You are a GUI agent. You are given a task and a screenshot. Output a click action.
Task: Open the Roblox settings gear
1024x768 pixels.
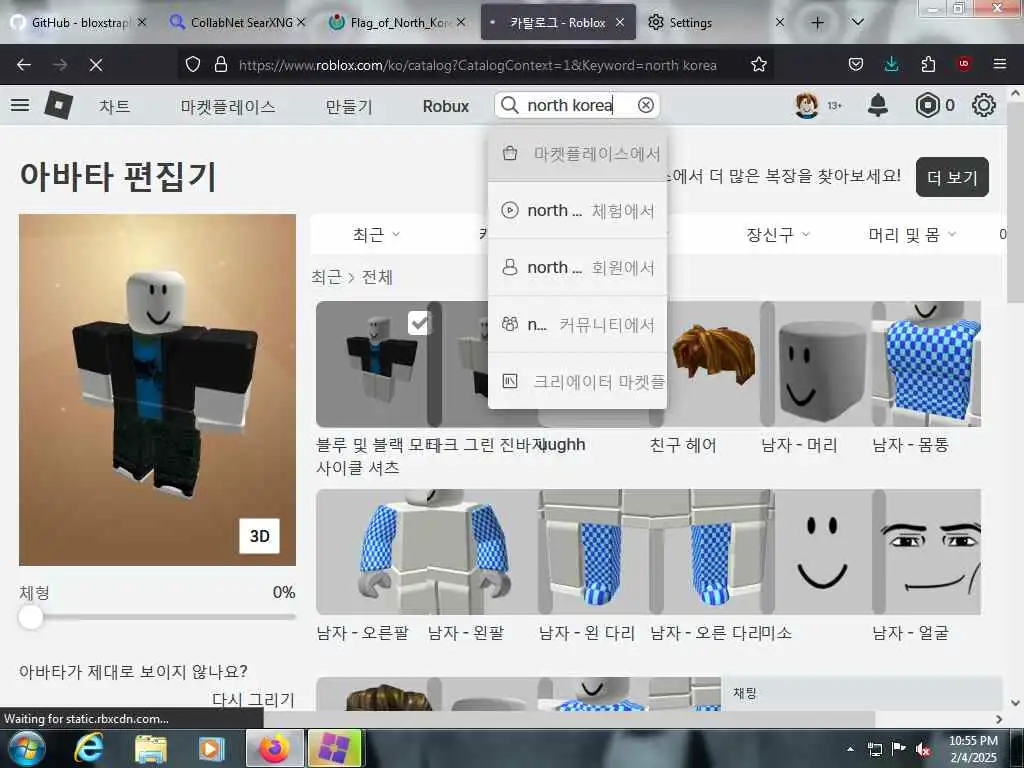click(x=984, y=105)
